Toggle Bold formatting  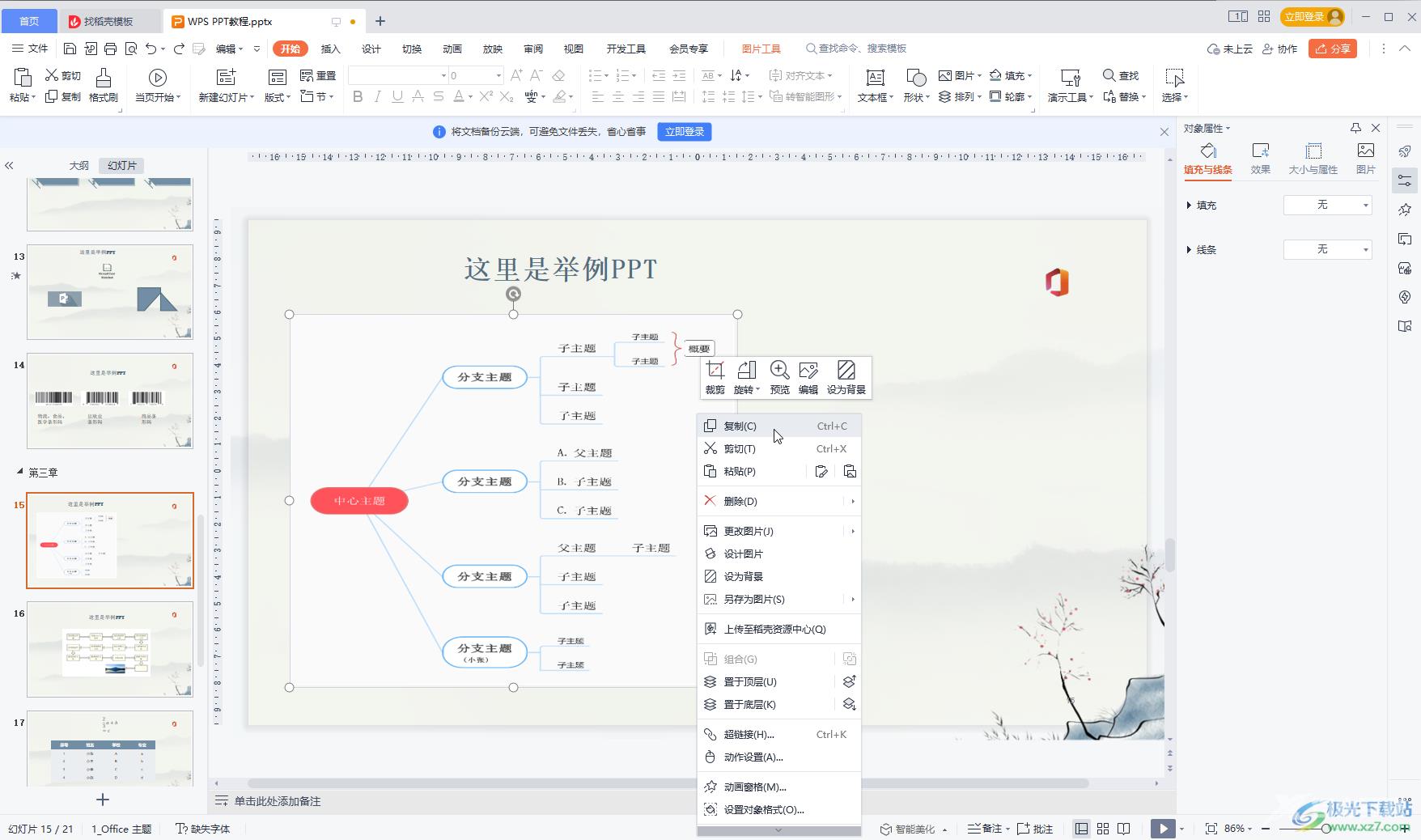[x=358, y=96]
